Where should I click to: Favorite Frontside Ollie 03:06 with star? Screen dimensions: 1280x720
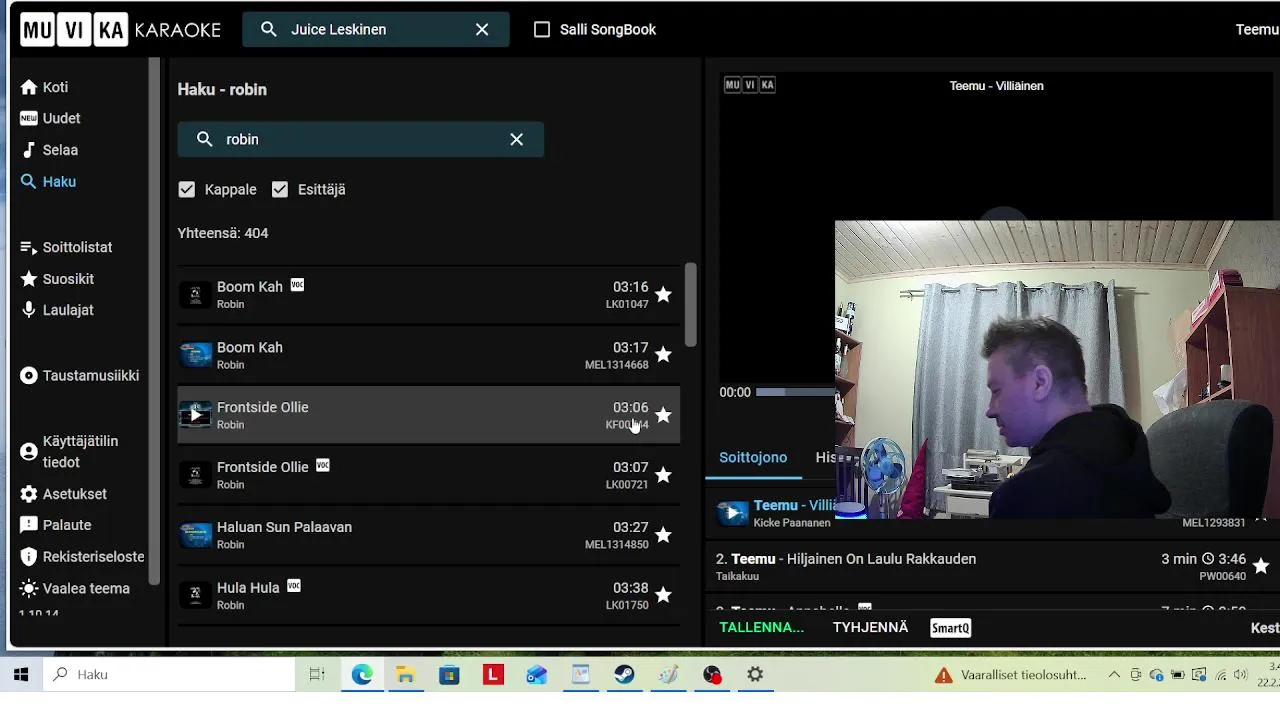(663, 415)
